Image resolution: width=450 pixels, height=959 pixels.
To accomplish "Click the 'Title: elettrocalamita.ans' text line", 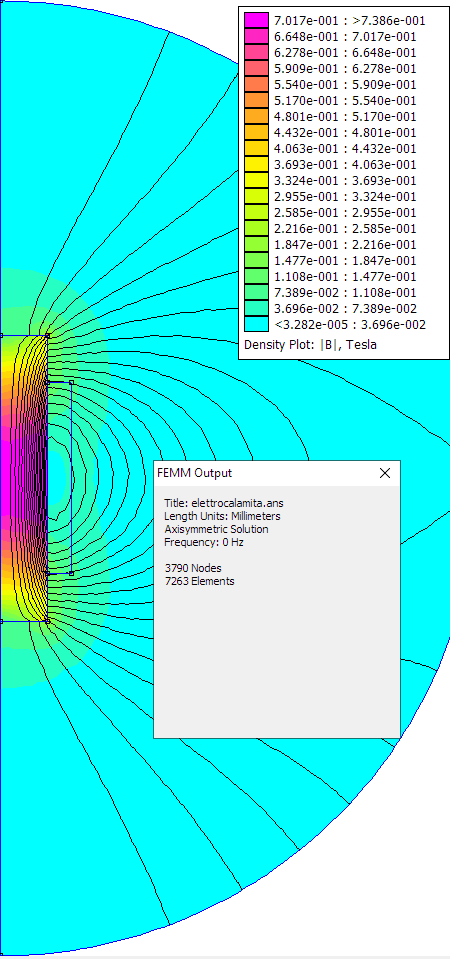I will point(224,503).
